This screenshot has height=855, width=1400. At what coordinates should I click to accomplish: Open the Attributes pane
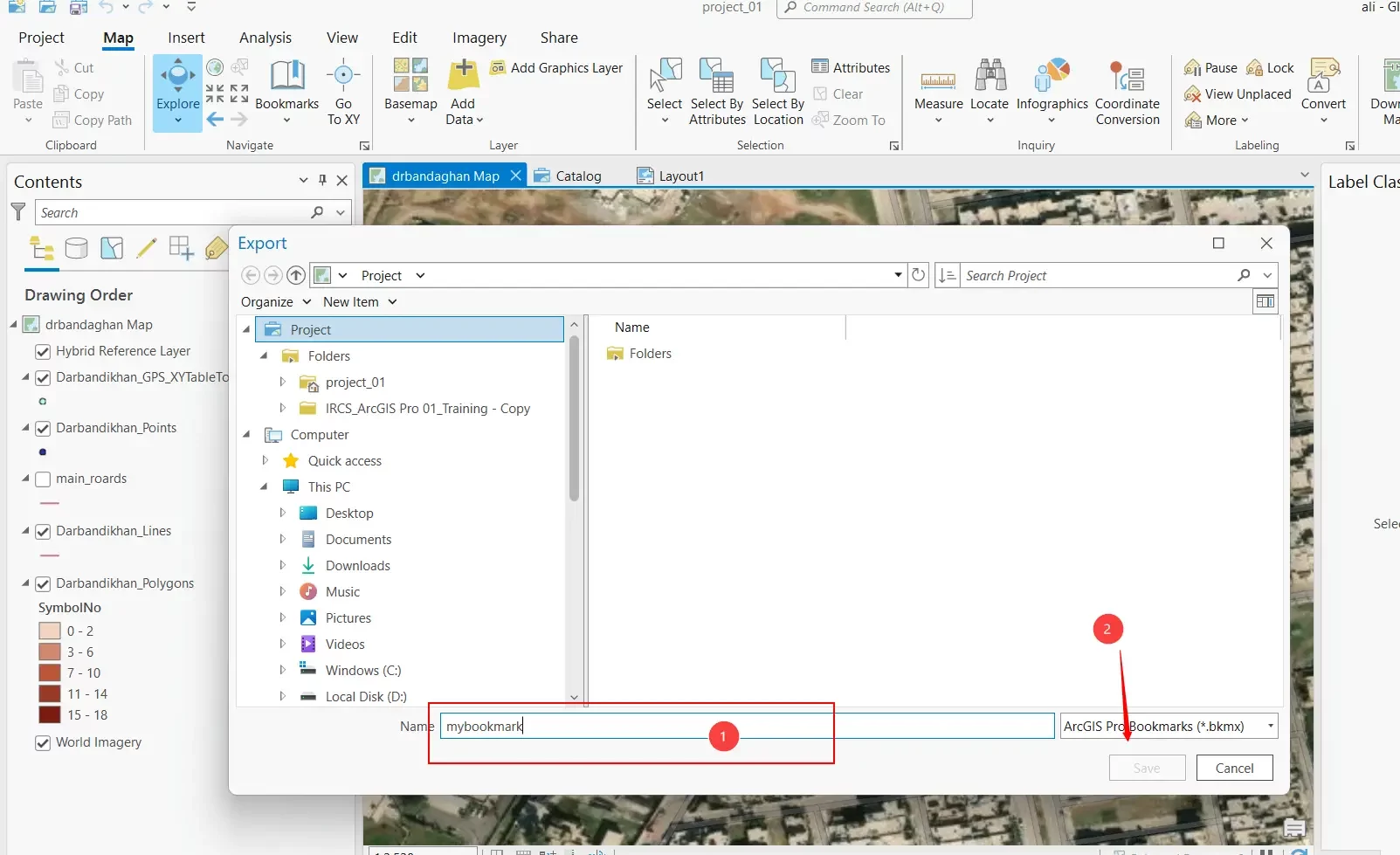click(x=851, y=67)
